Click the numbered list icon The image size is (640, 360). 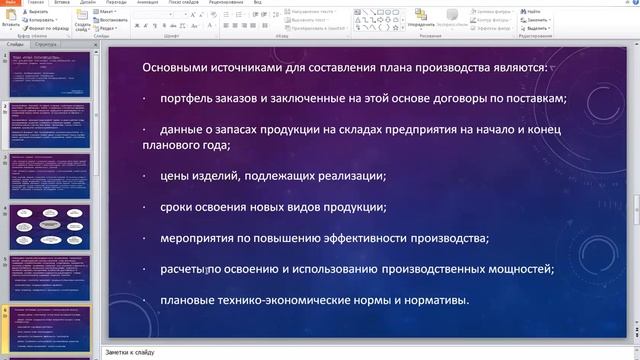[239, 15]
